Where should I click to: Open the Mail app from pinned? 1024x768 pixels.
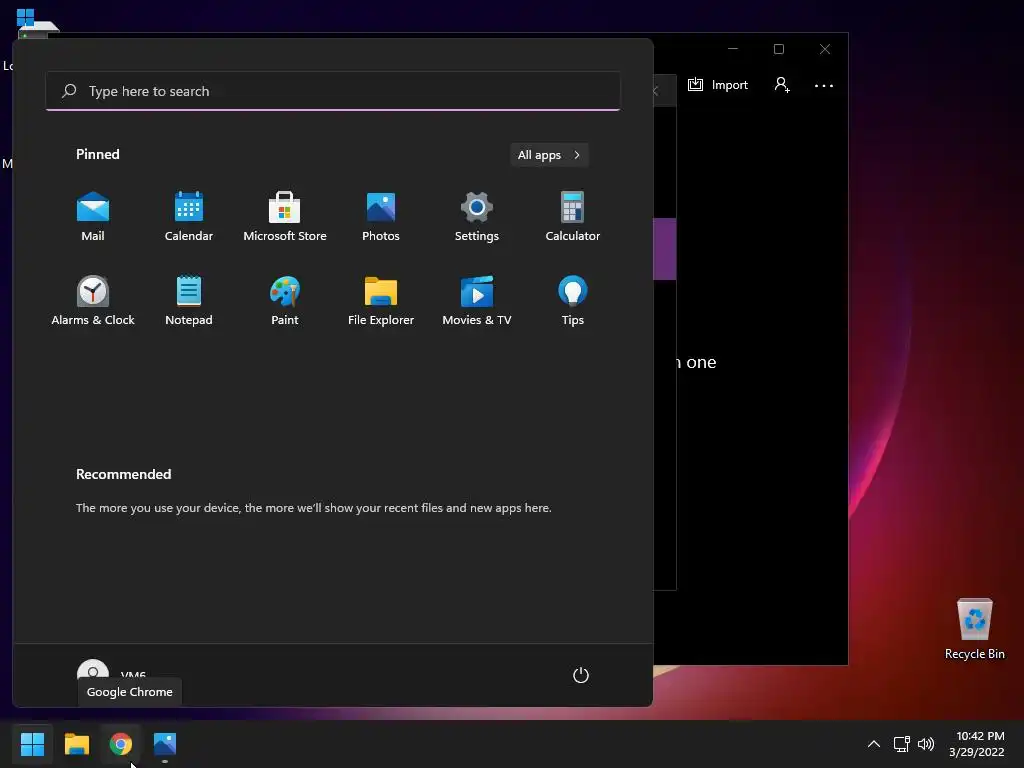[x=93, y=217]
